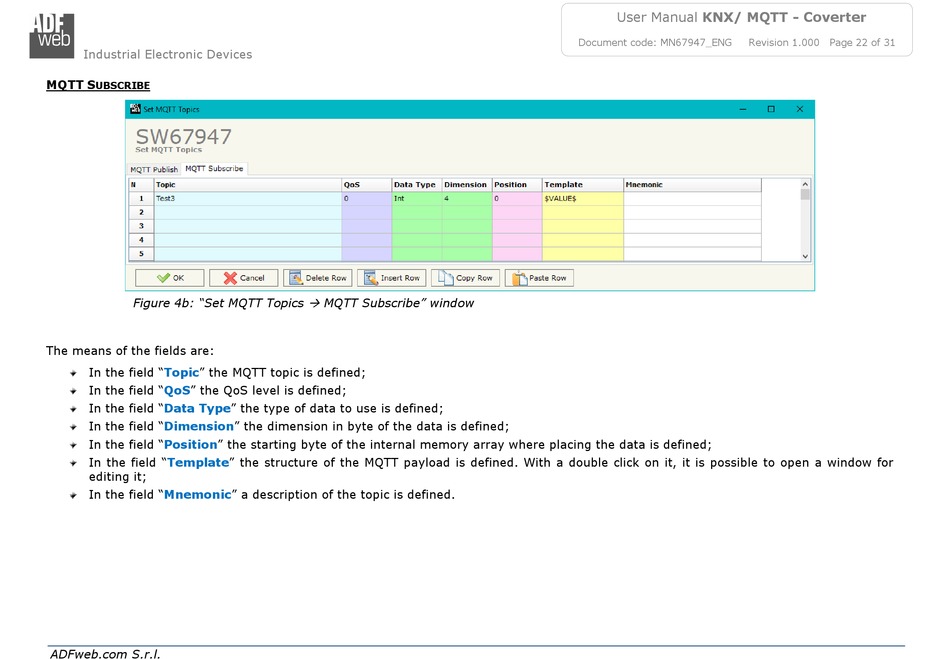Maximize the Set MQTT Topics window
This screenshot has height=659, width=950.
770,109
